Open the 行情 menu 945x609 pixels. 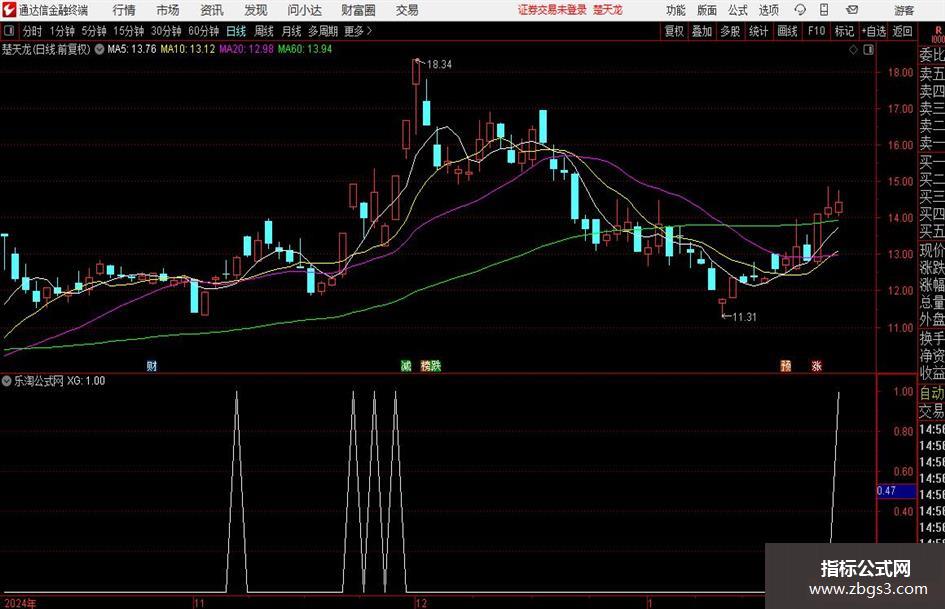[x=124, y=10]
